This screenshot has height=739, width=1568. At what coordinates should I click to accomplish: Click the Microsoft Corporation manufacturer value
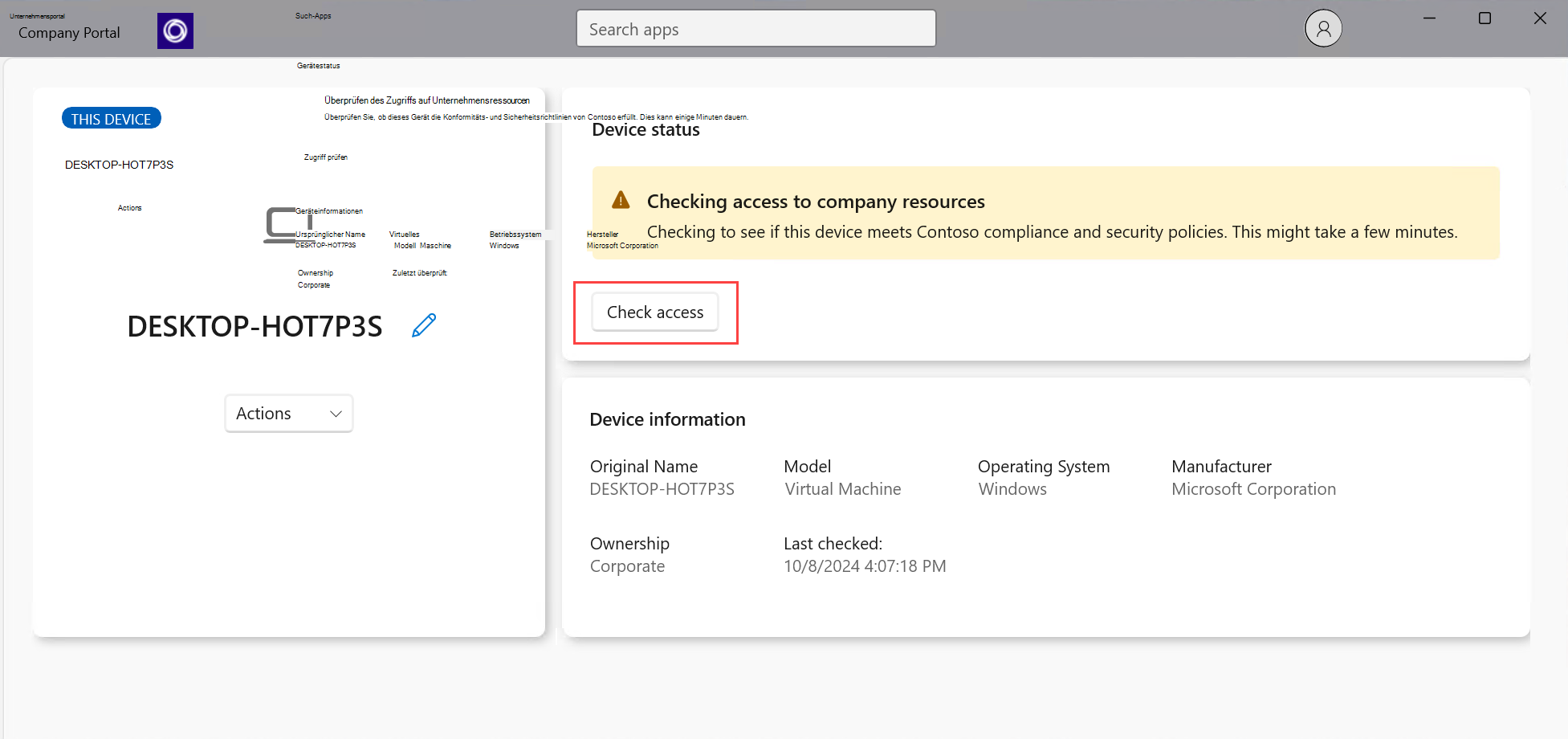1253,489
